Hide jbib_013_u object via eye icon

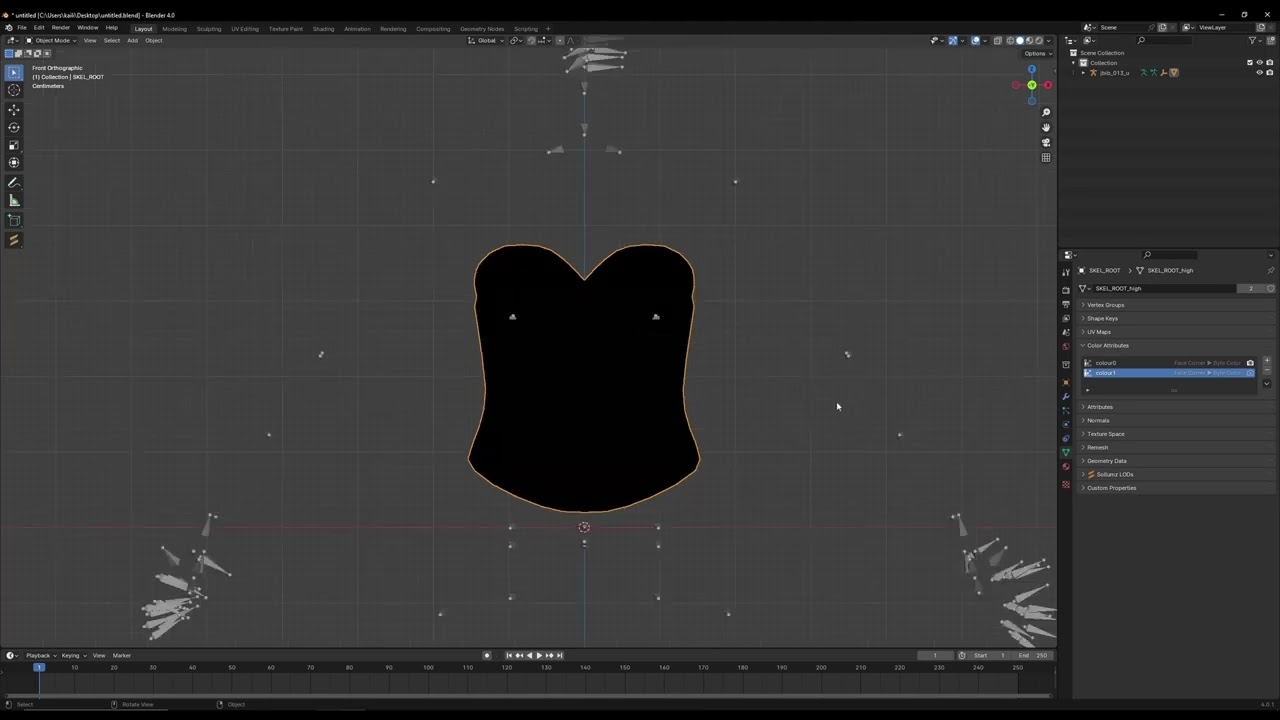click(1259, 73)
